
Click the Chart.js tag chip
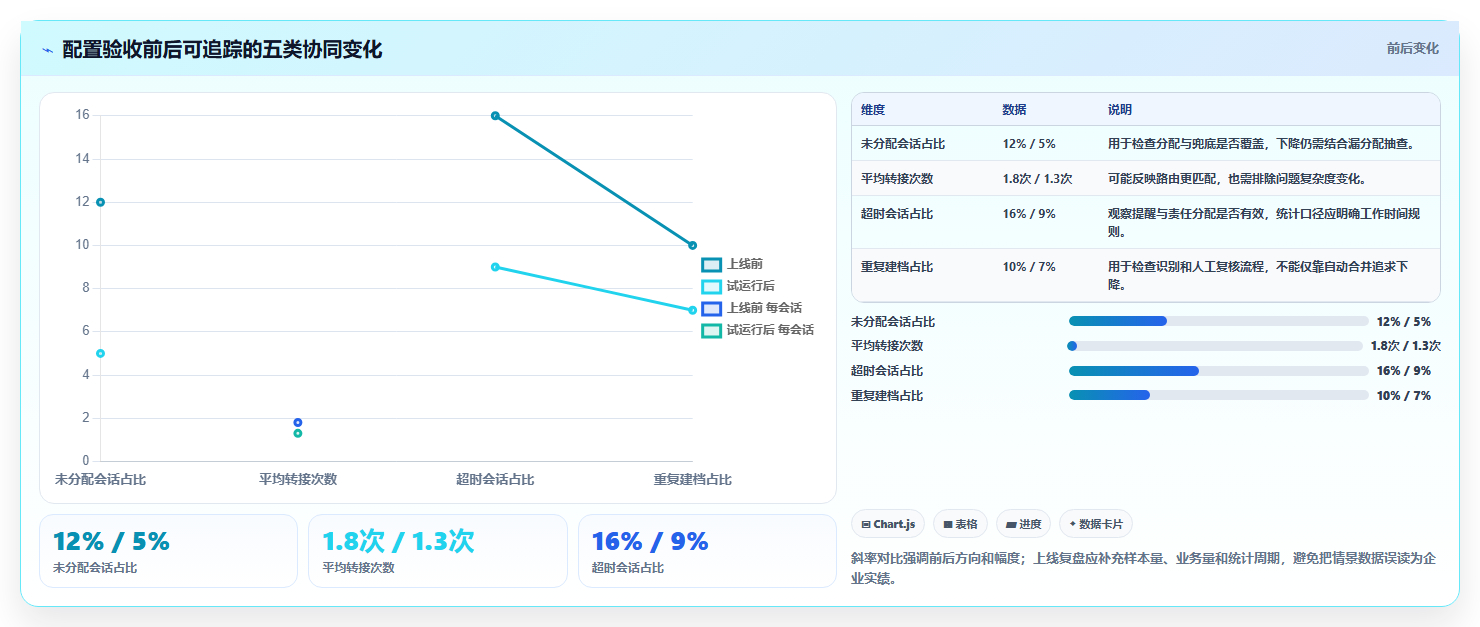pos(888,524)
